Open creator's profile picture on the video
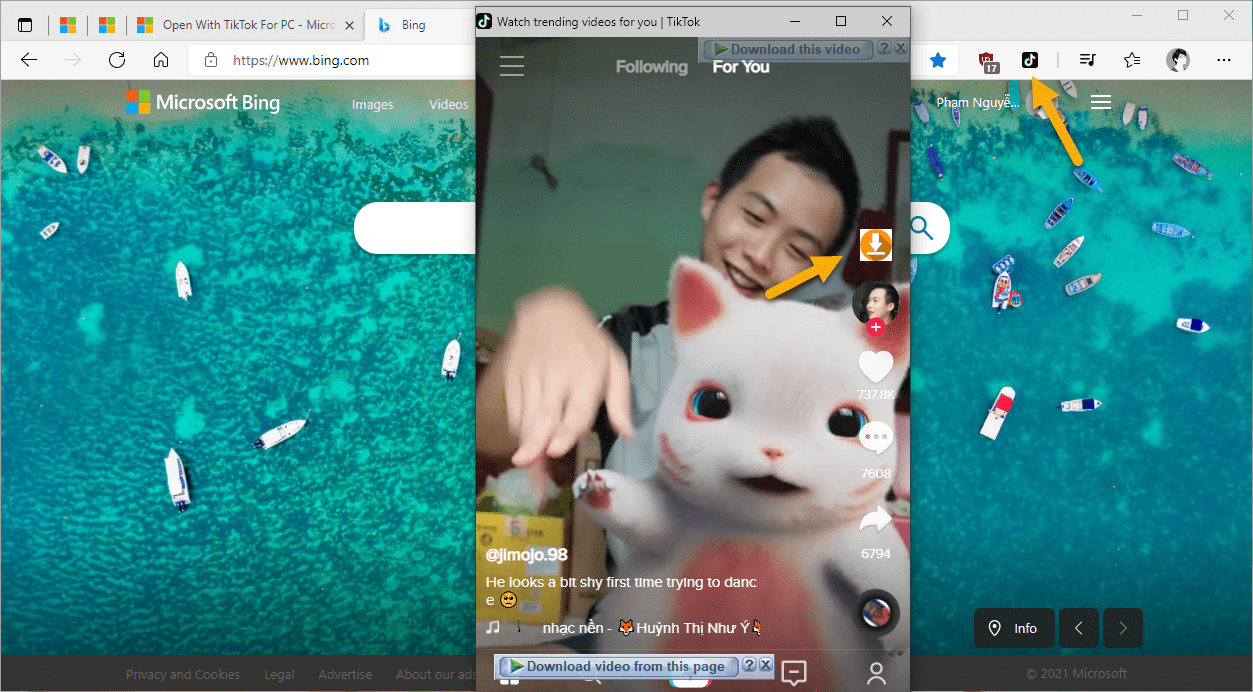This screenshot has height=692, width=1253. pyautogui.click(x=876, y=301)
